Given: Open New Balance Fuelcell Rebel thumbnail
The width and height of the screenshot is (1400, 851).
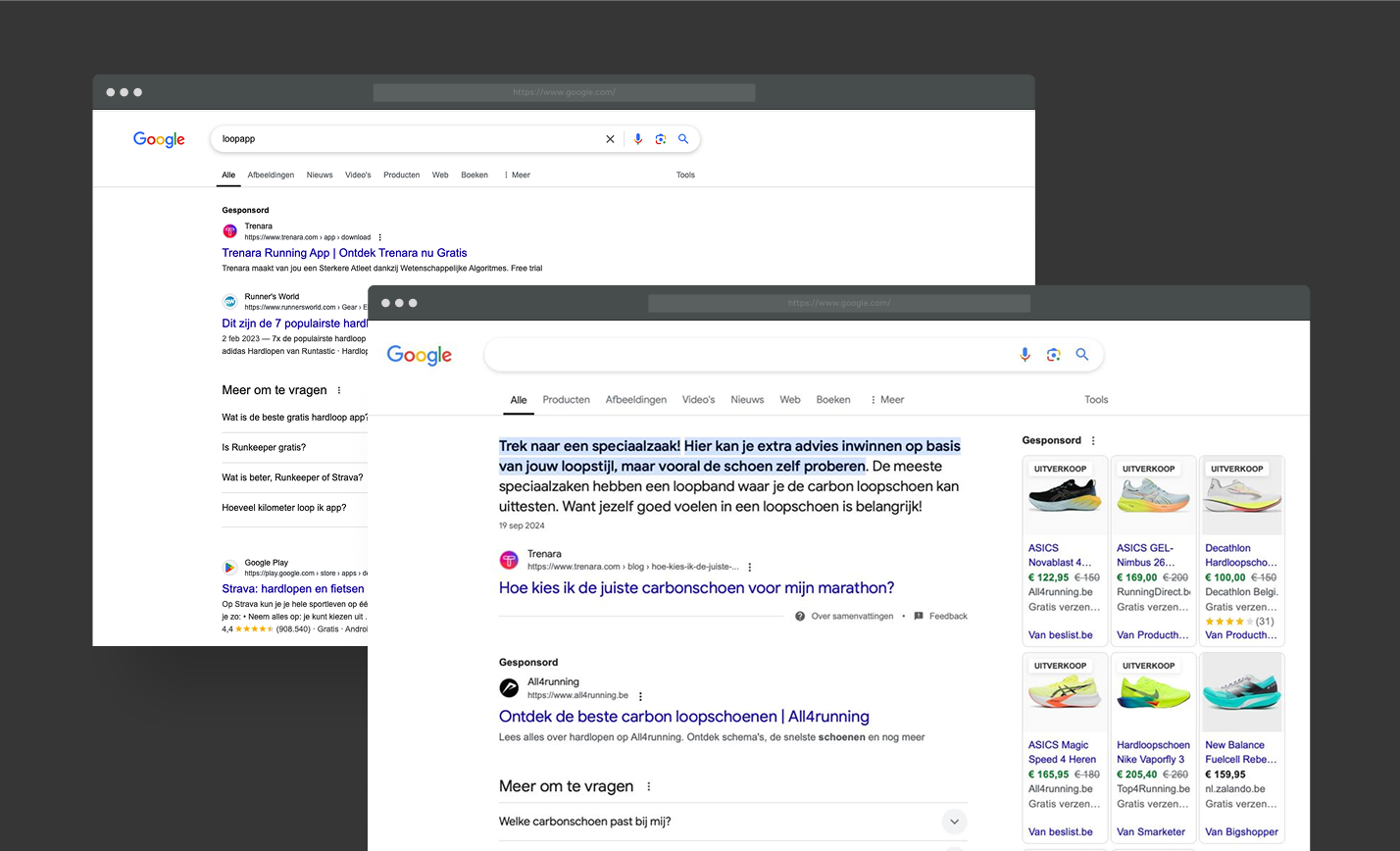Looking at the screenshot, I should pos(1241,692).
